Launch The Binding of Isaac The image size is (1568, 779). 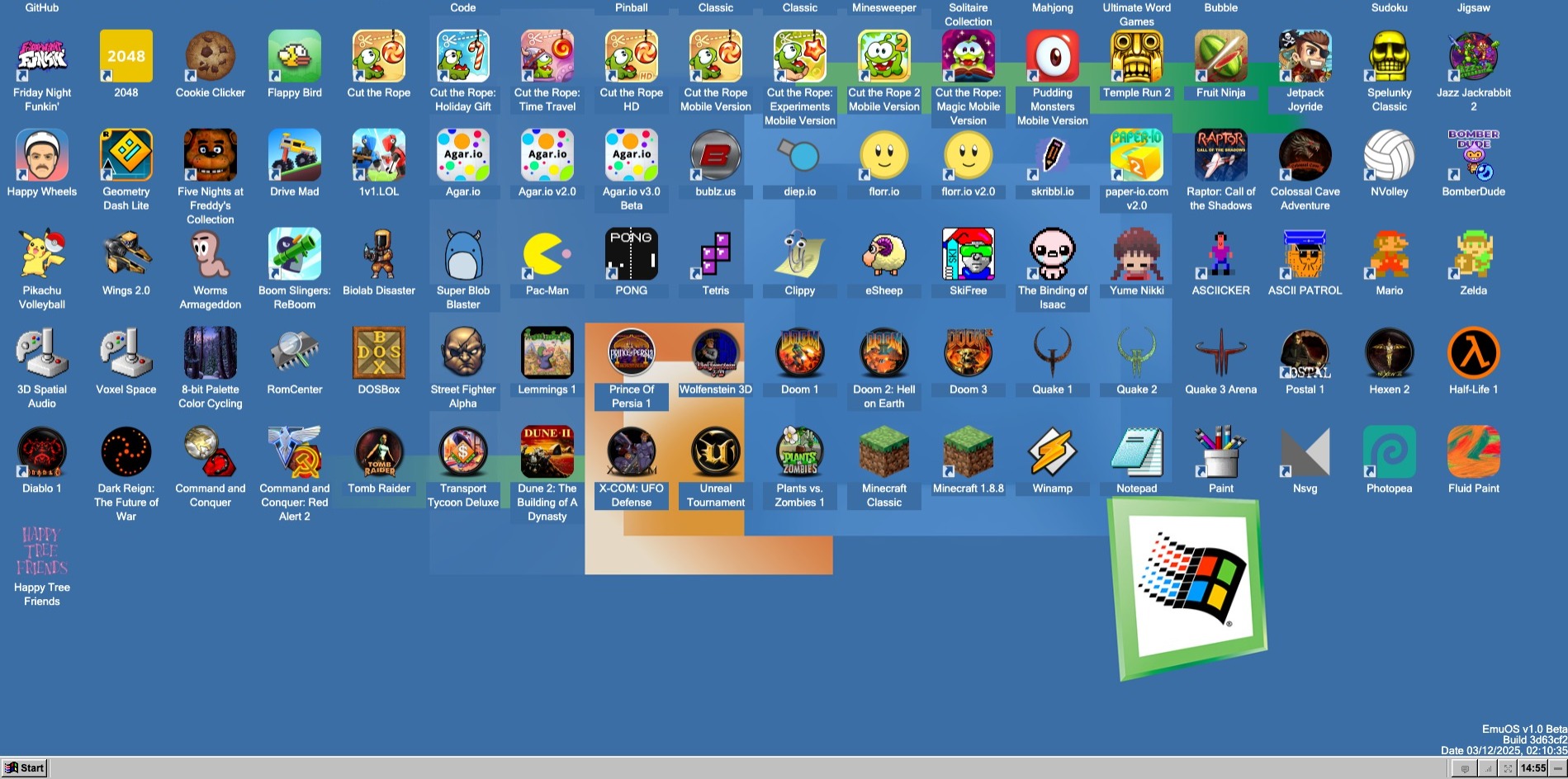pos(1053,254)
